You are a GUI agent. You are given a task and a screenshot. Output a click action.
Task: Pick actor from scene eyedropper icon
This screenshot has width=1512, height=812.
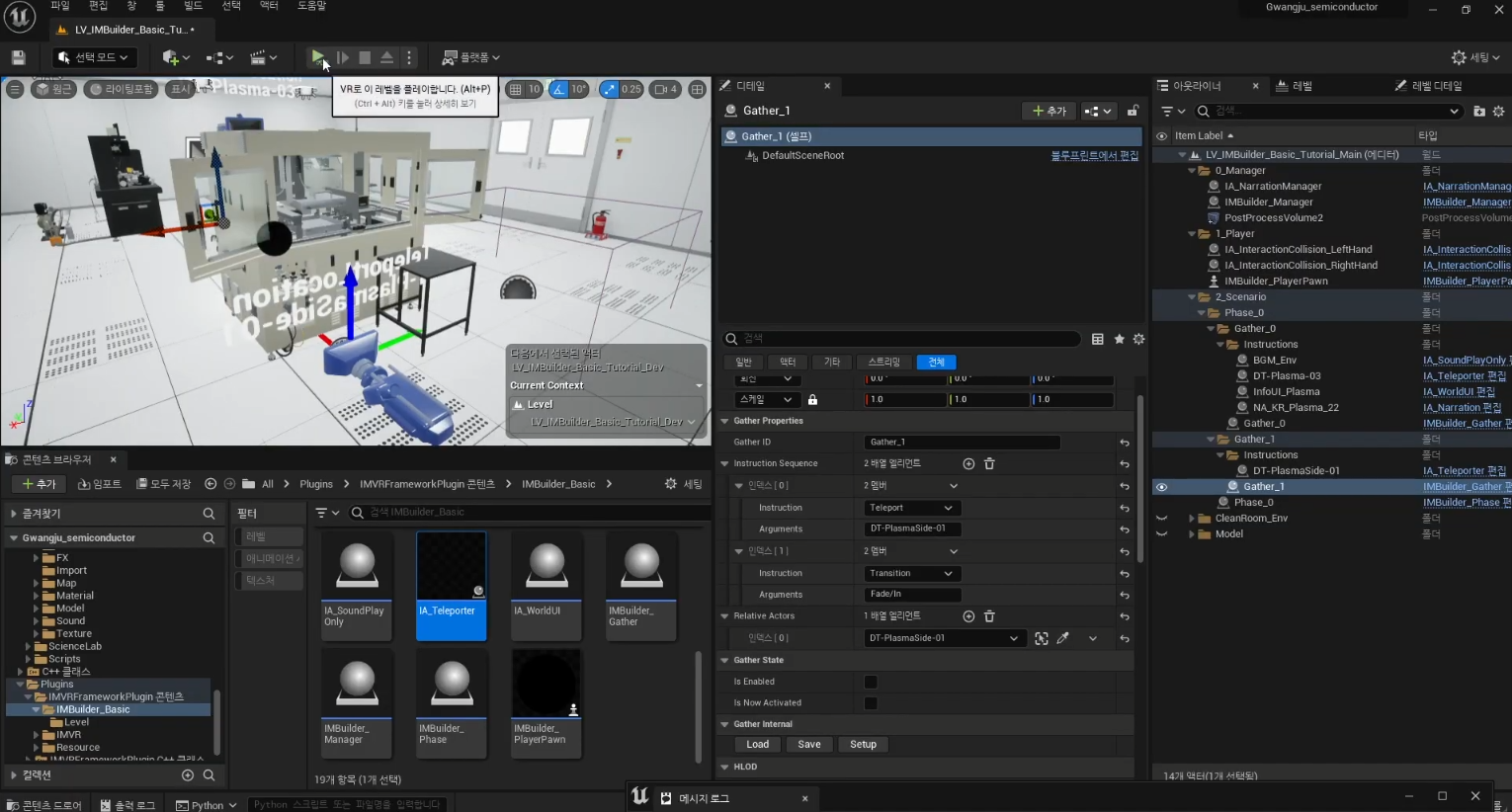1063,638
